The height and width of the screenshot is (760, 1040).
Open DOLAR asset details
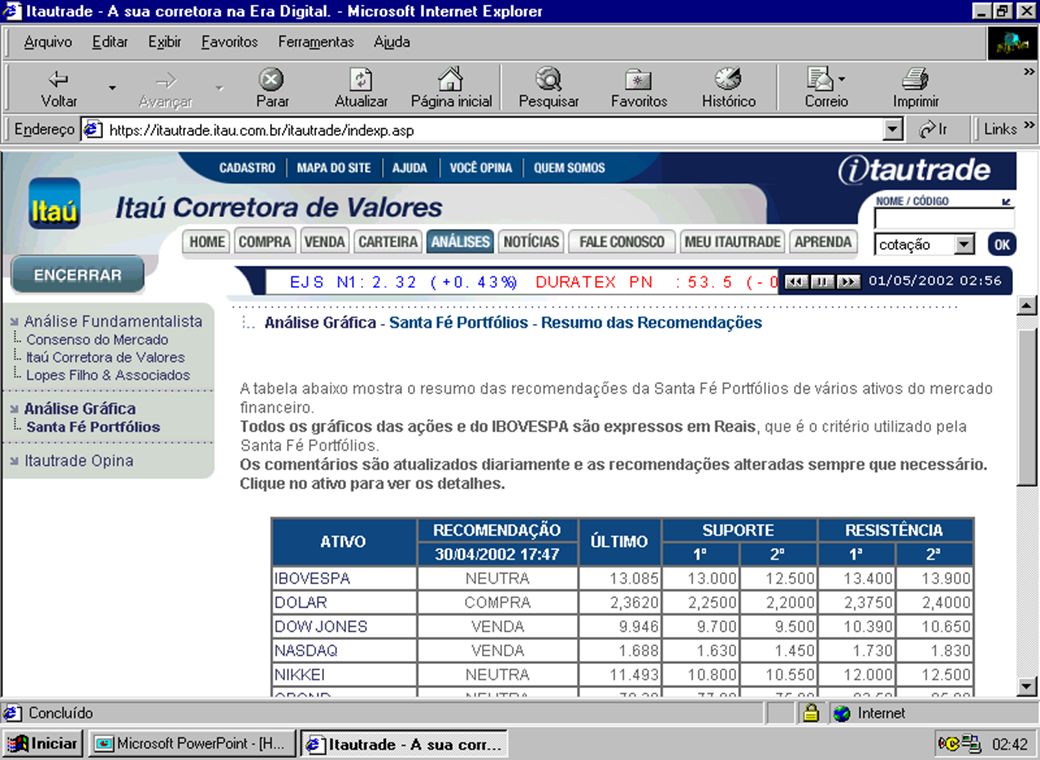[300, 602]
